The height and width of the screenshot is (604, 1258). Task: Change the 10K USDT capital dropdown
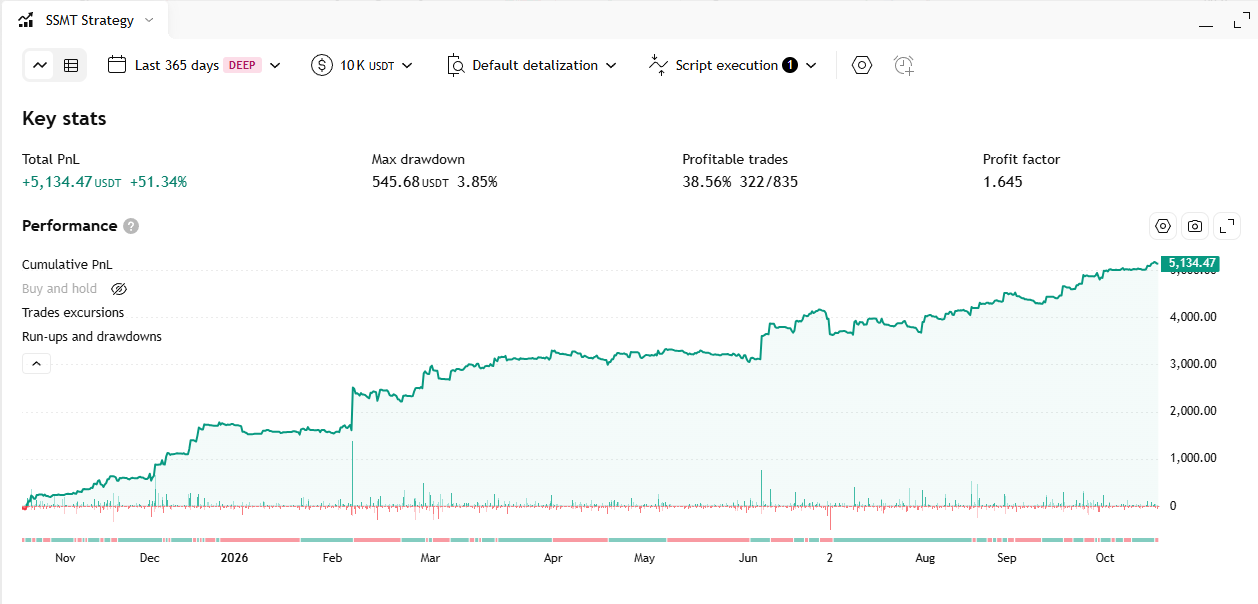click(362, 65)
